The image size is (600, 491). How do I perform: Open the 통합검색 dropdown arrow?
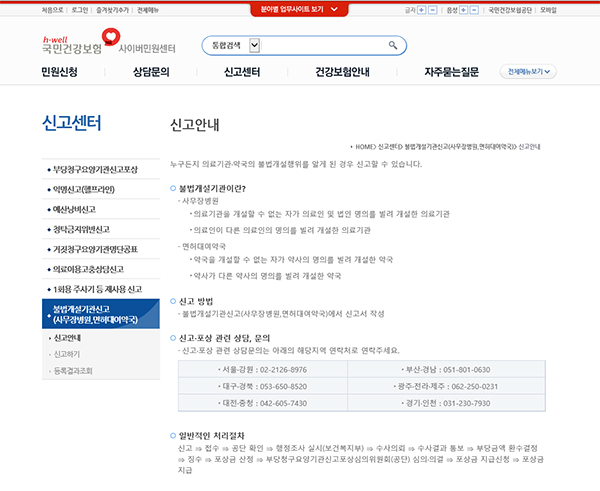254,45
